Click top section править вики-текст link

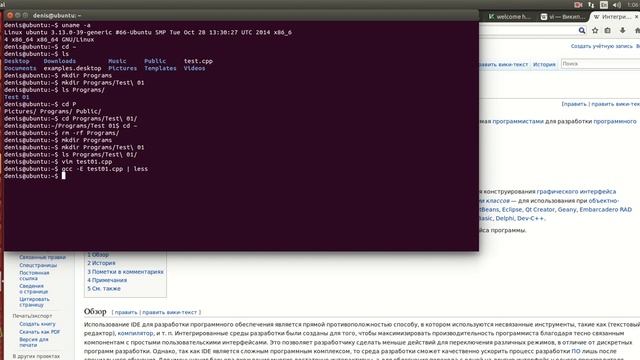(x=616, y=104)
